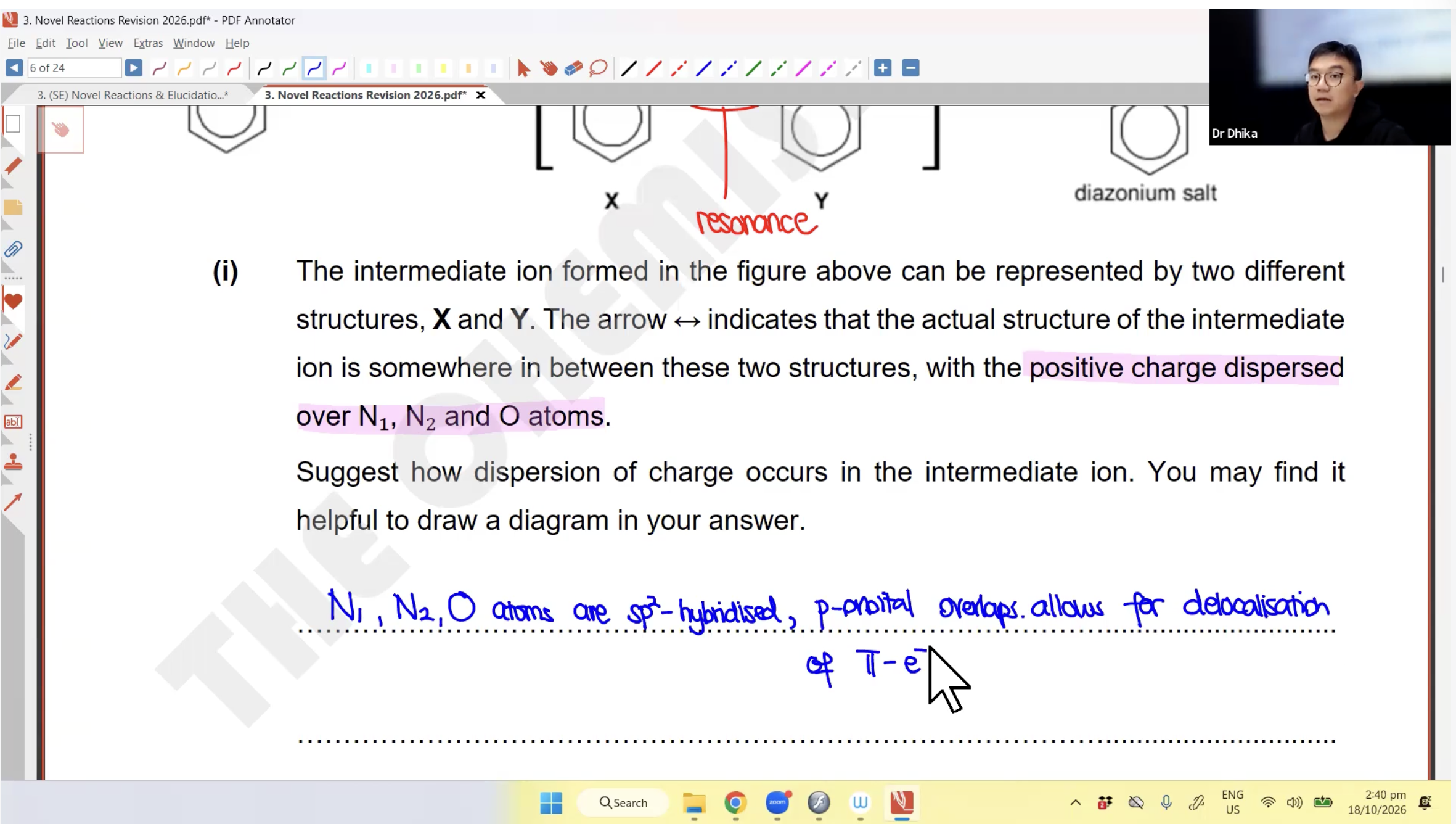The height and width of the screenshot is (824, 1456).
Task: Choose the yellow highlighter
Action: coord(443,68)
